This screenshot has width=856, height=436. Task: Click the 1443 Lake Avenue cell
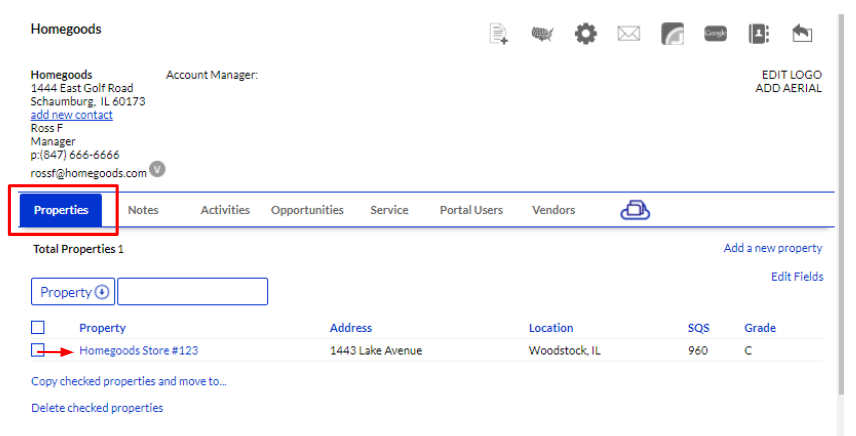[x=376, y=350]
